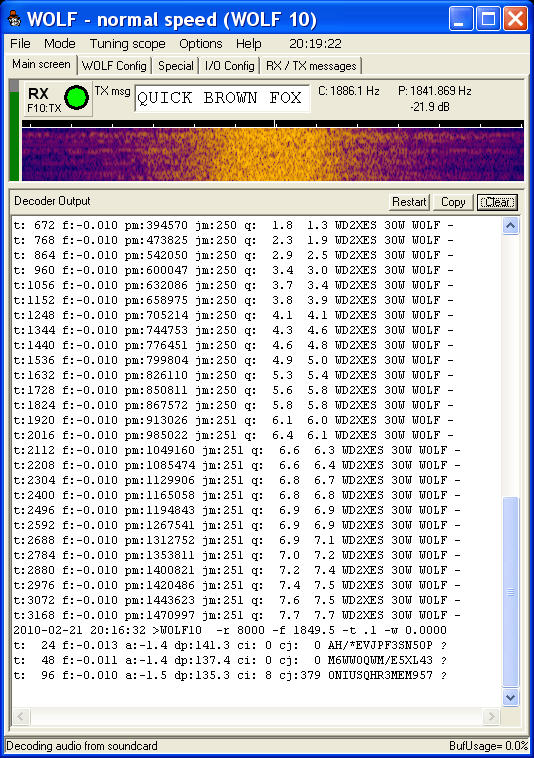Open the Mode menu
This screenshot has height=758, width=534.
[59, 44]
